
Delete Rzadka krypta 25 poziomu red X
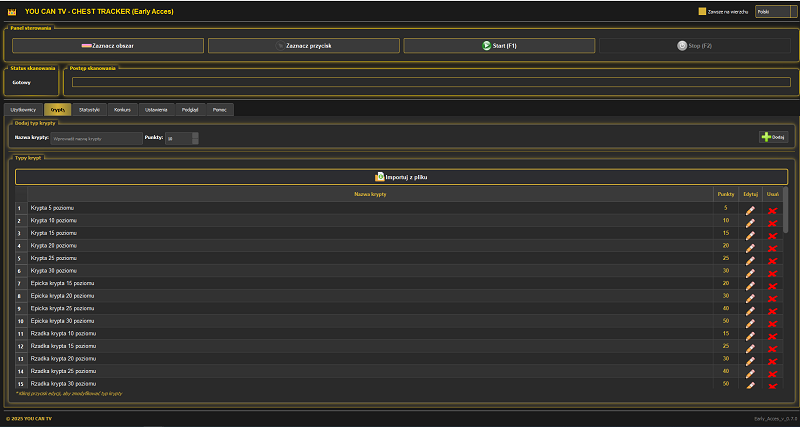[772, 374]
